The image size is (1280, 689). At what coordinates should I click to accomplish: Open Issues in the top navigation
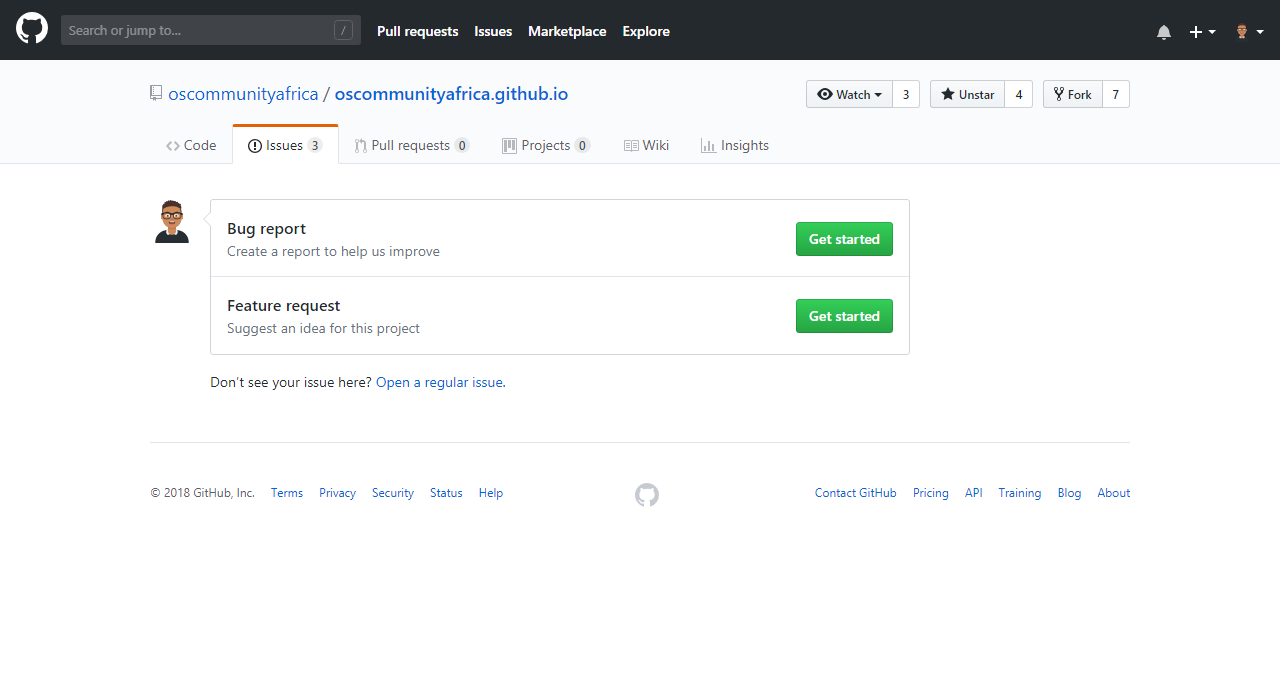pos(493,31)
